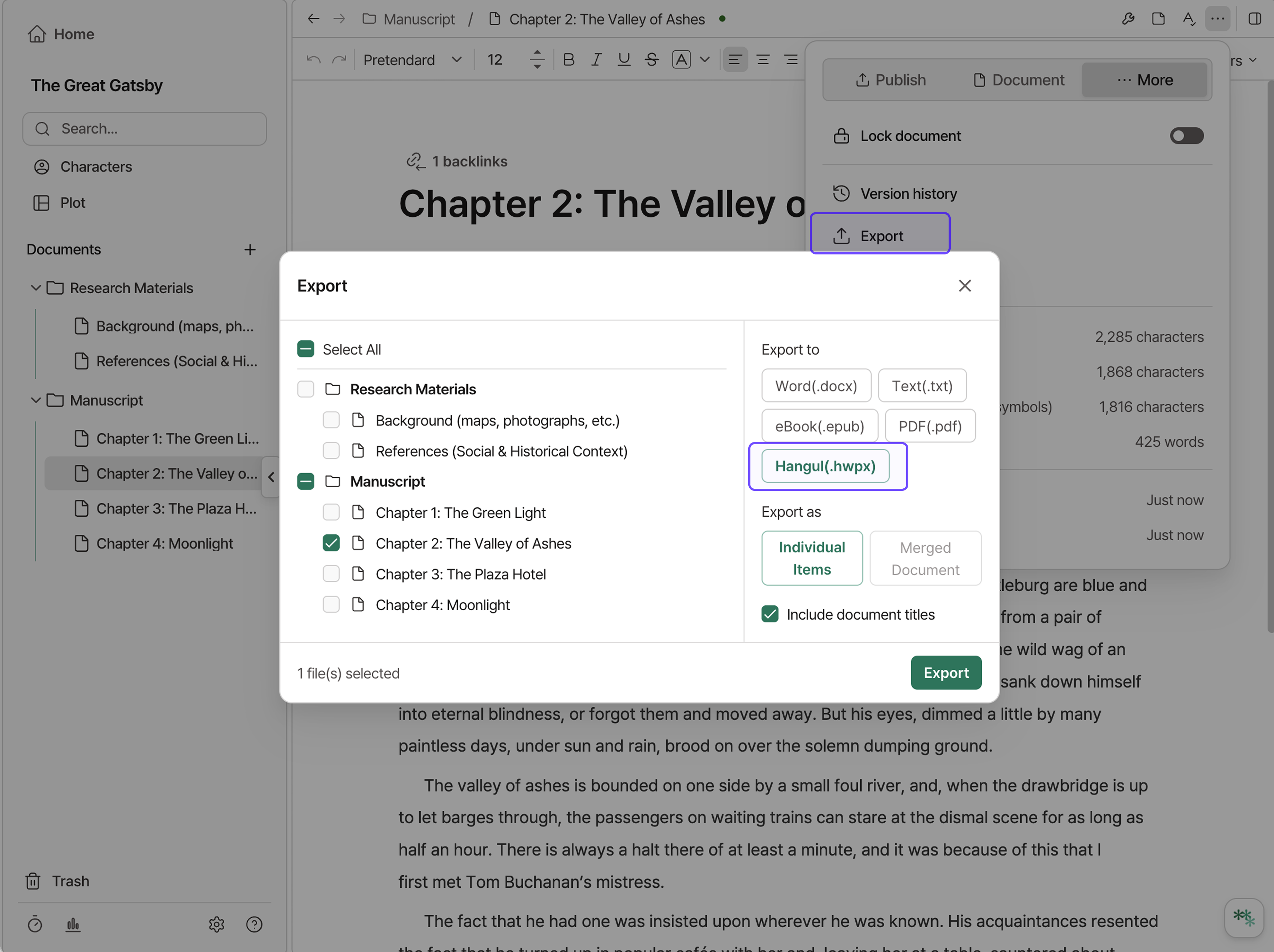Viewport: 1274px width, 952px height.
Task: Apply italic formatting
Action: click(x=596, y=59)
